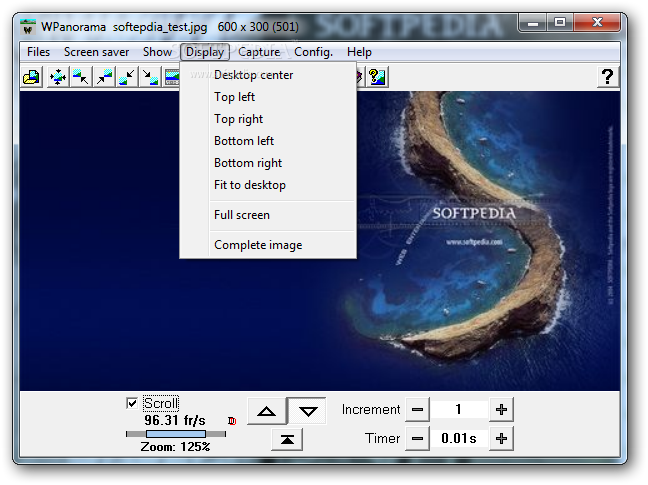
Task: Toggle the Scroll checkbox
Action: pyautogui.click(x=132, y=403)
